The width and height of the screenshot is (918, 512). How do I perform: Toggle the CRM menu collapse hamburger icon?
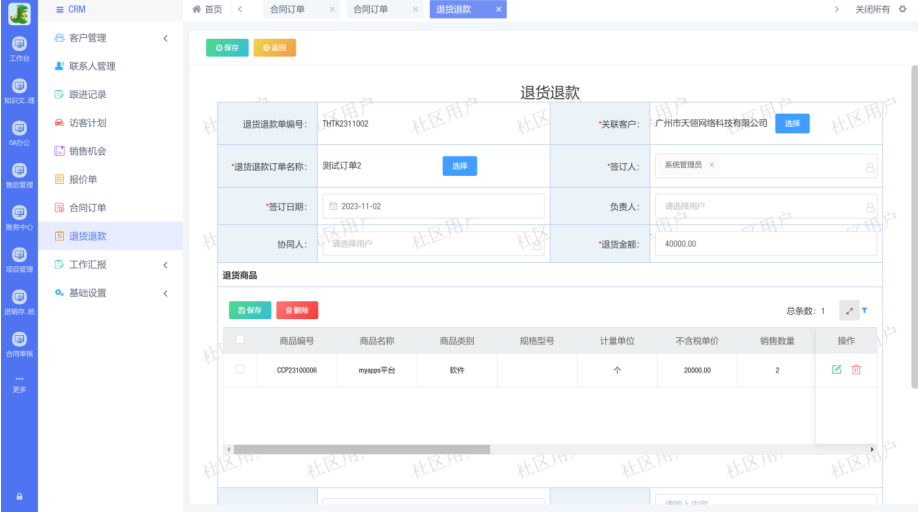tap(59, 9)
